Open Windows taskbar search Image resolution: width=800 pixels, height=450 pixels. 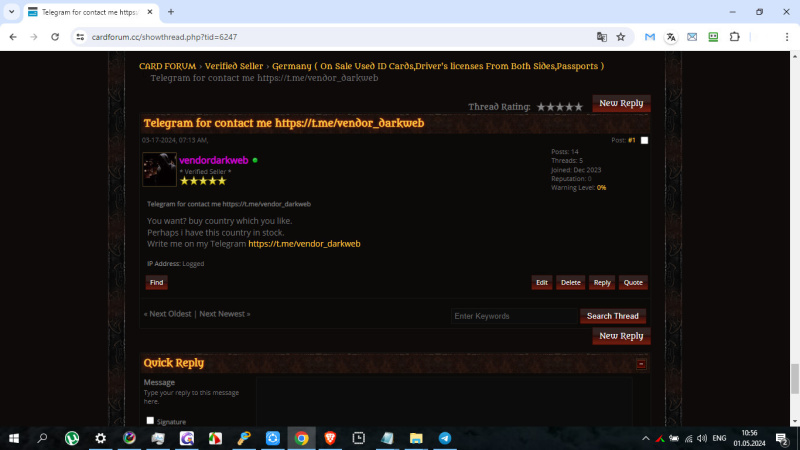pyautogui.click(x=42, y=438)
